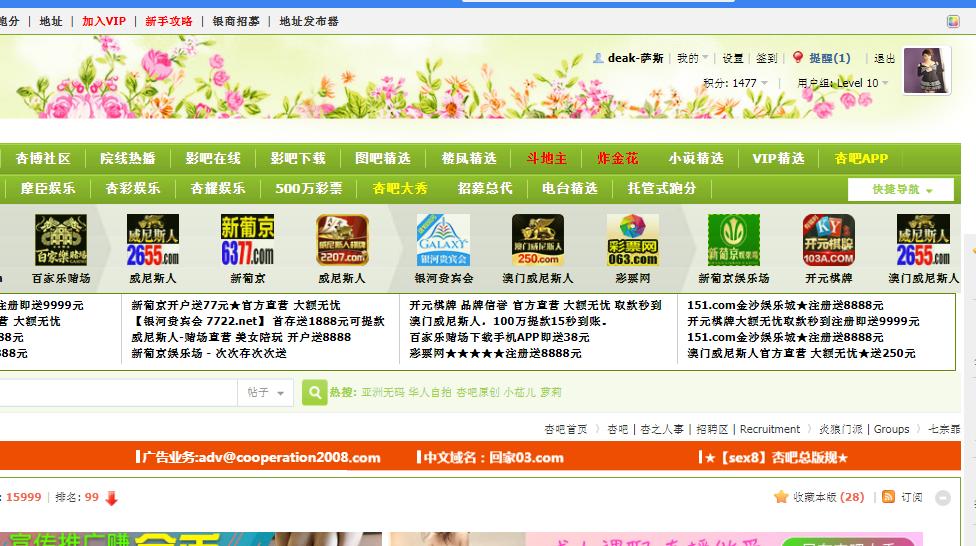Click the star icon beside 收藏本版
Screen dimensions: 976x546
[x=781, y=496]
